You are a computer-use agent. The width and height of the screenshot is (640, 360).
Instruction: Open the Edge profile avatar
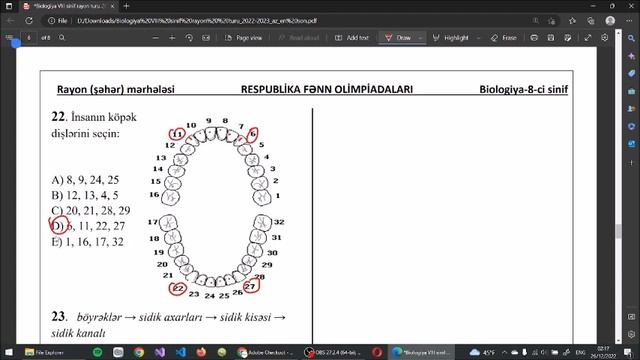610,20
